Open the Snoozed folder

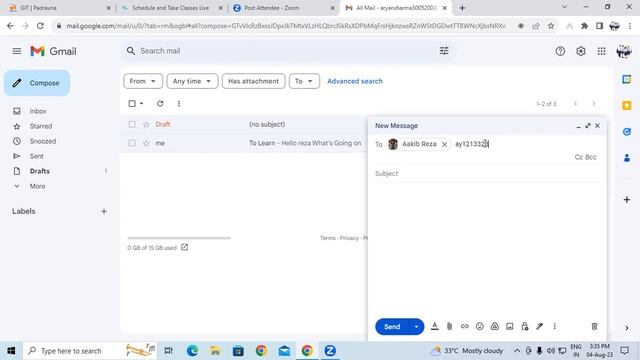click(x=42, y=141)
